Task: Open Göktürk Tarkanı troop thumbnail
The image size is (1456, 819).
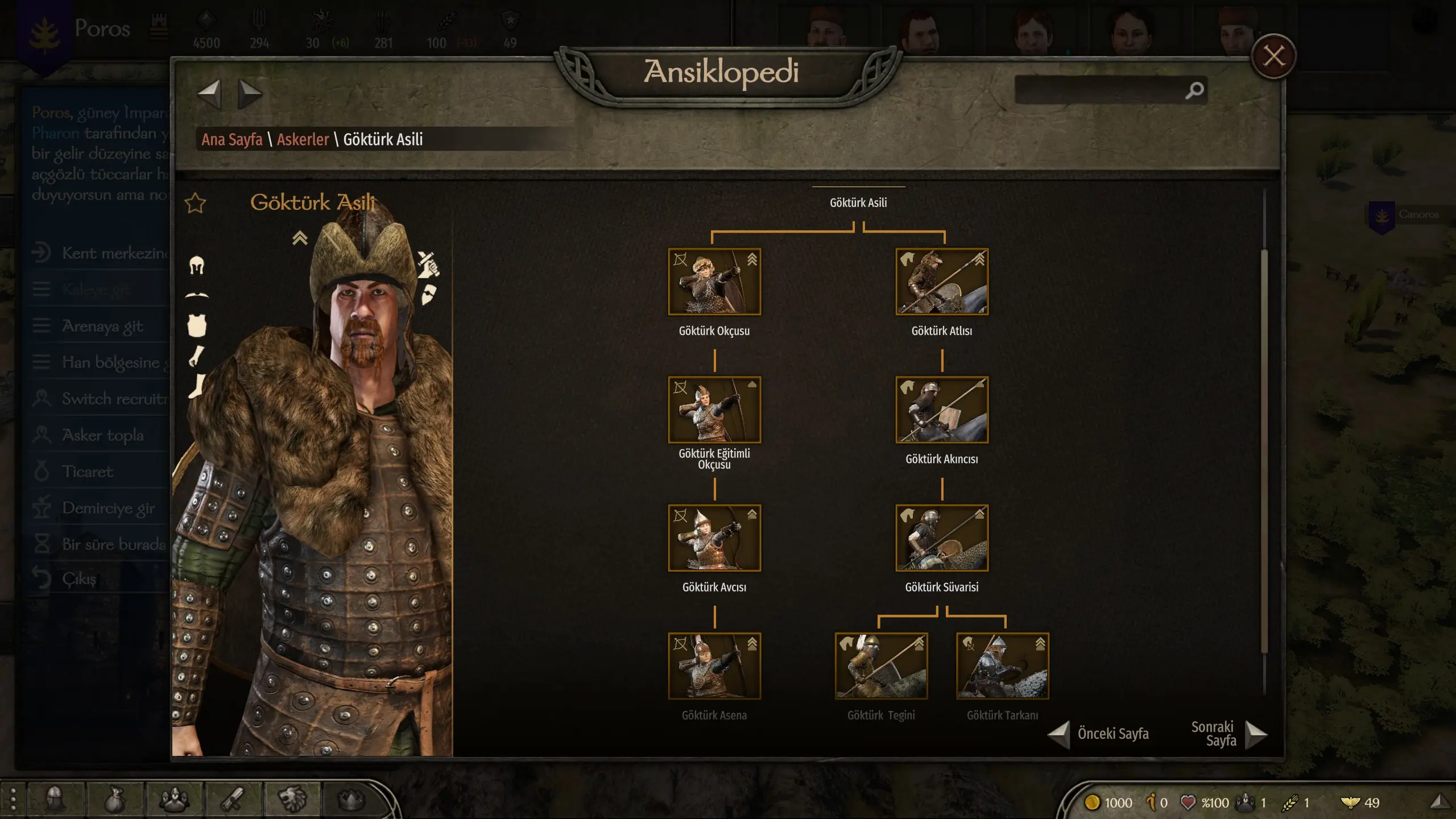Action: coord(1003,666)
